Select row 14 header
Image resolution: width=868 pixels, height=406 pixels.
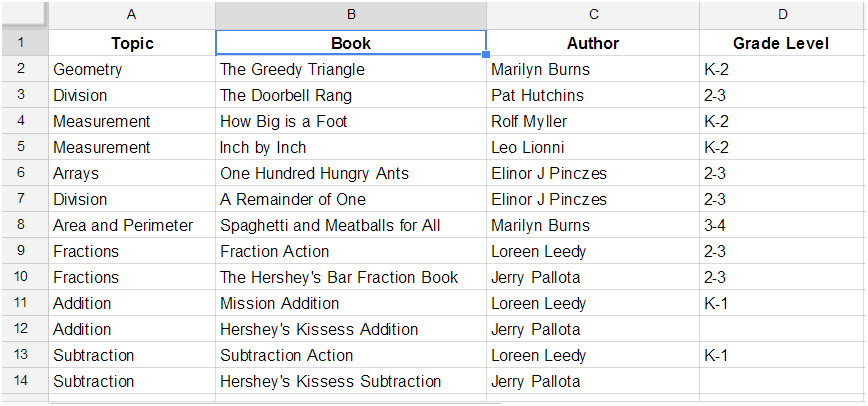(24, 381)
